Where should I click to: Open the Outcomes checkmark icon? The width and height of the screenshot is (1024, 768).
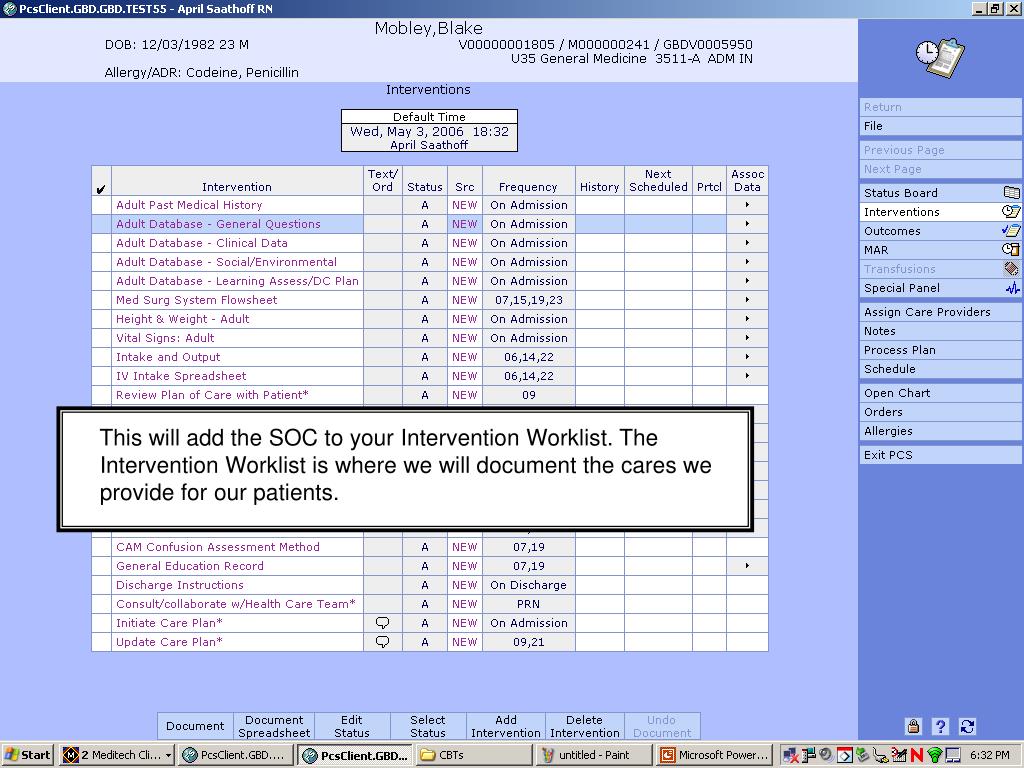[1011, 231]
